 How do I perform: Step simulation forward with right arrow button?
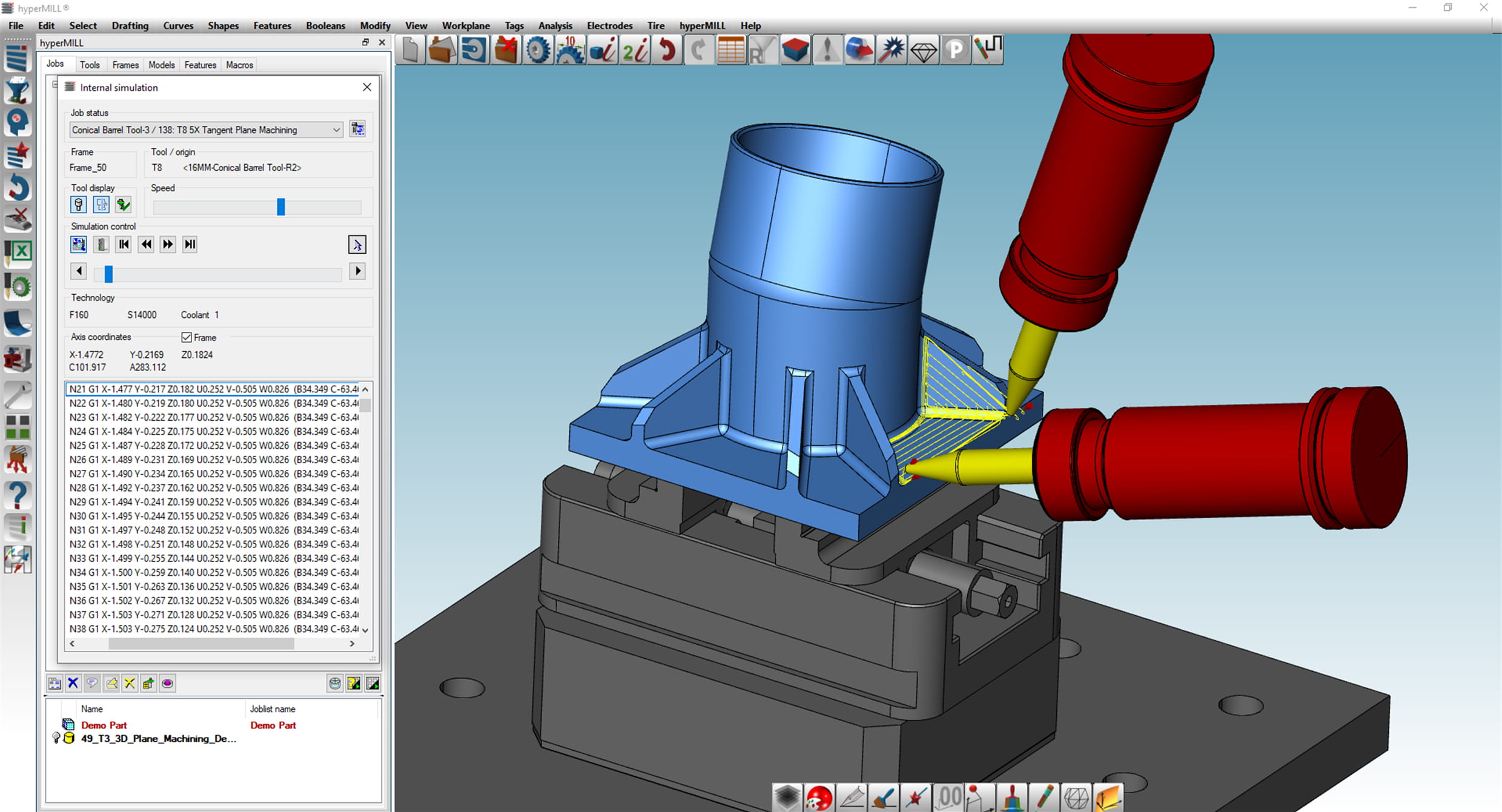coord(357,271)
